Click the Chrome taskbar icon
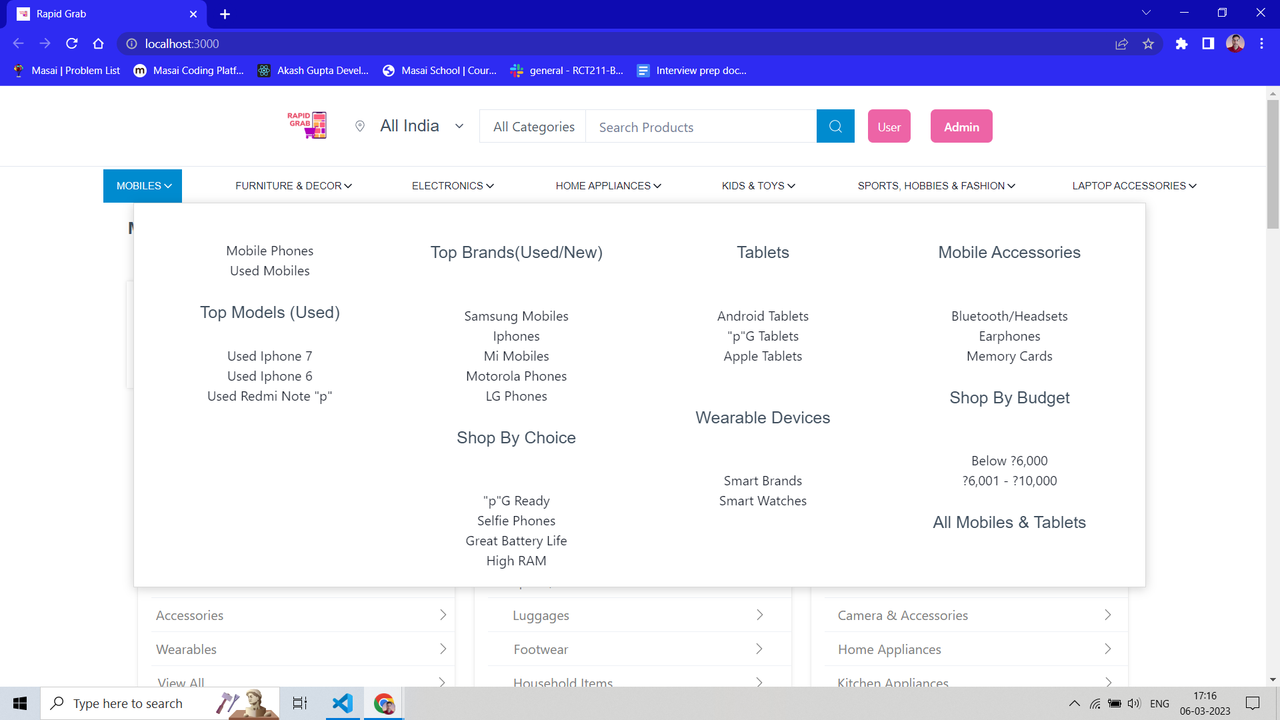Viewport: 1280px width, 720px height. click(384, 703)
